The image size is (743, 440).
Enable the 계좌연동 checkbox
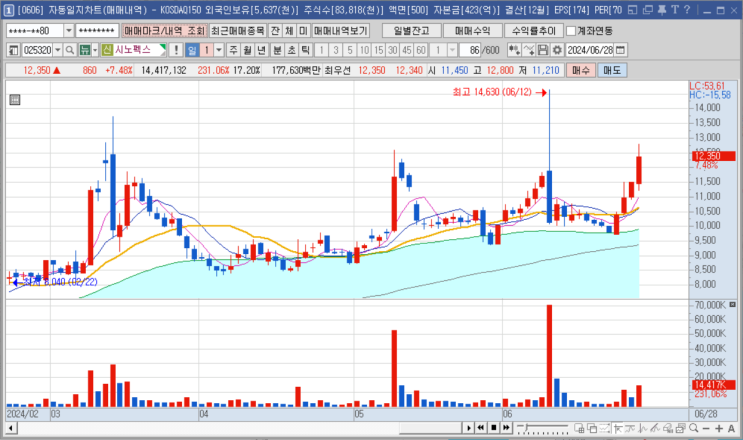[x=571, y=31]
